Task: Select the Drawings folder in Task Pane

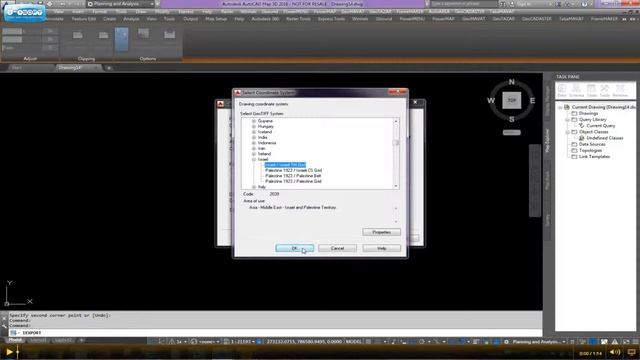Action: (588, 113)
